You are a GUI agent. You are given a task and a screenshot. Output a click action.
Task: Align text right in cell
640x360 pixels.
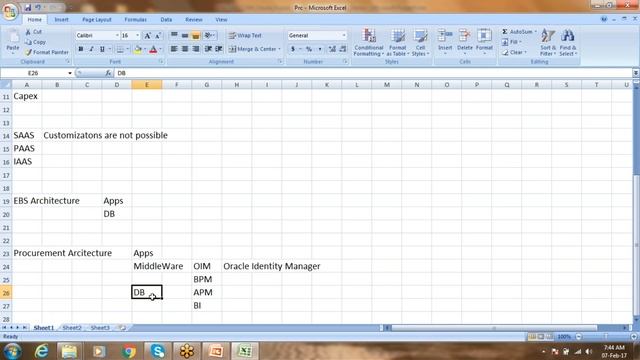click(x=196, y=49)
